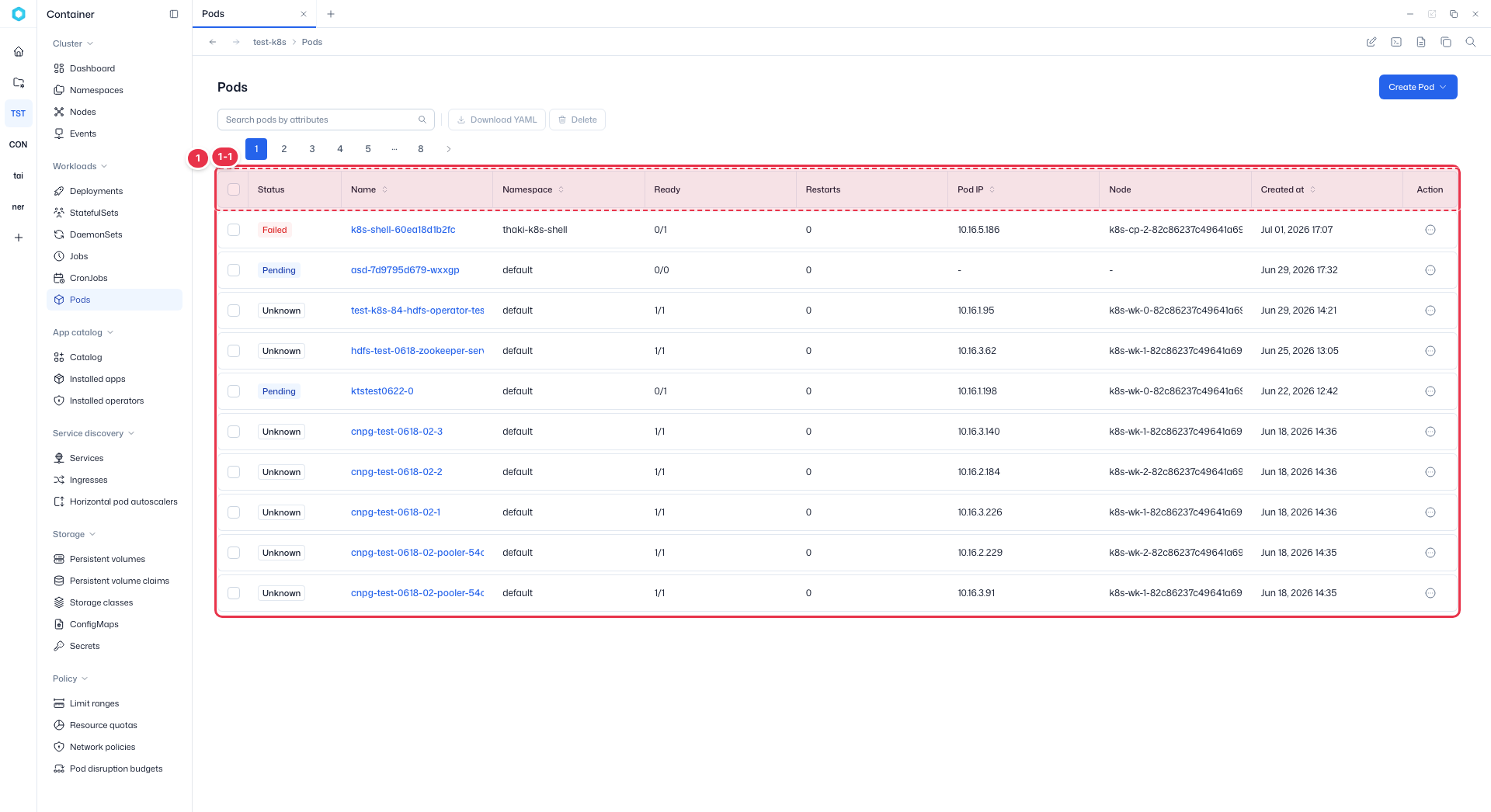Collapse the Service discovery section
The image size is (1491, 812).
[93, 433]
